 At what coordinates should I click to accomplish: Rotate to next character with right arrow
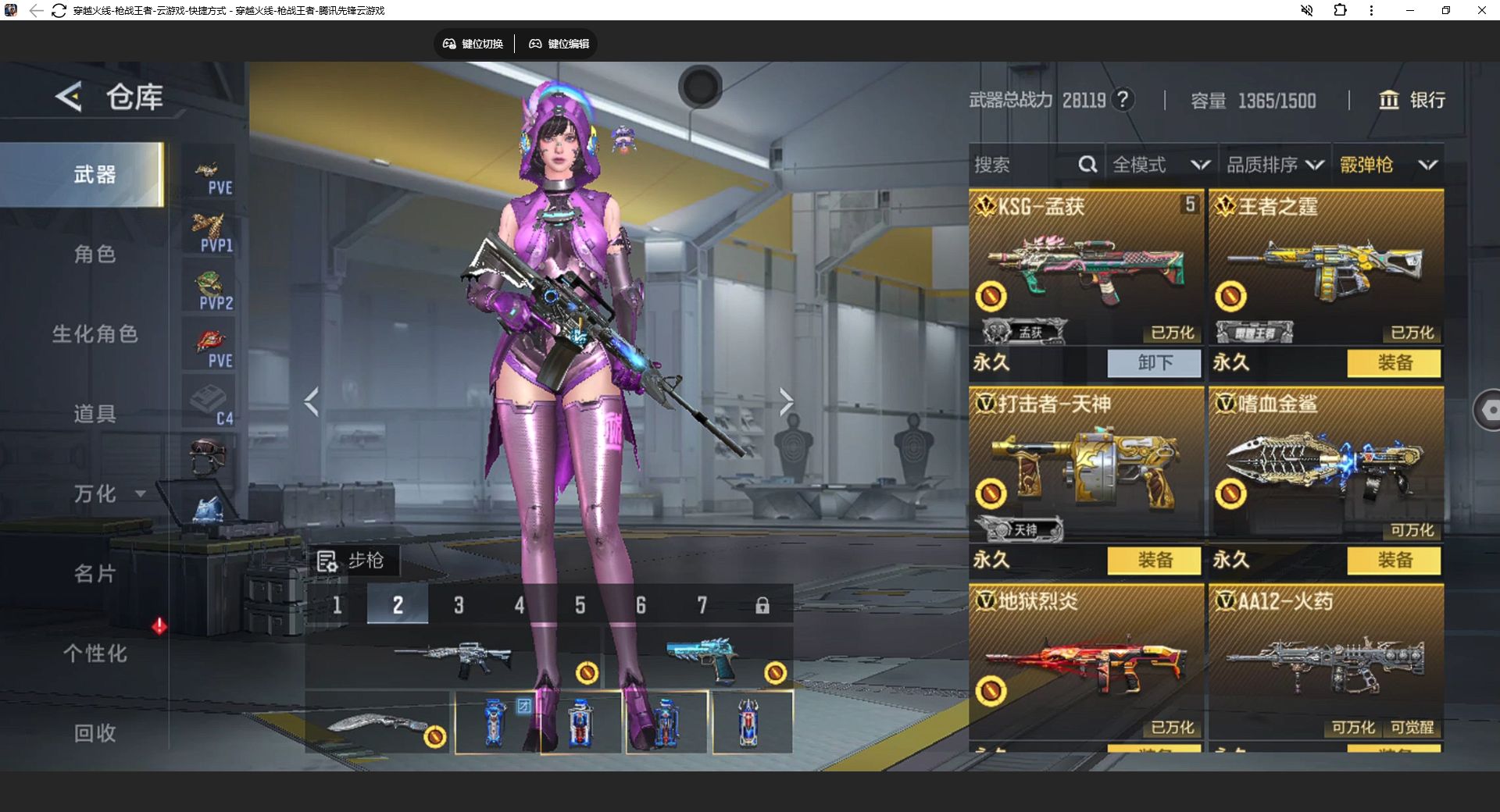786,402
